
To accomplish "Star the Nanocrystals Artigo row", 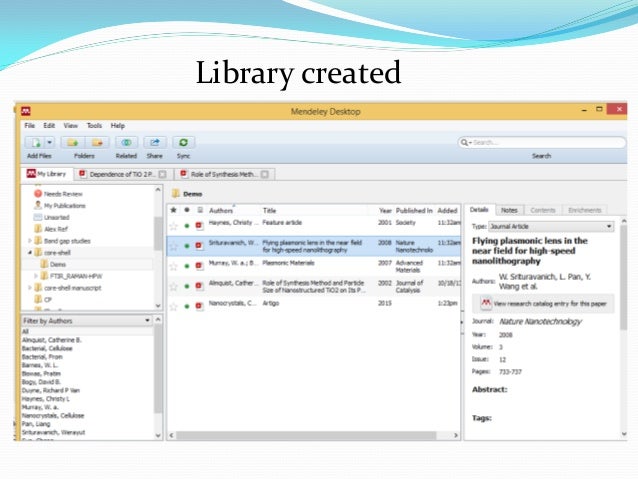I will tap(173, 306).
